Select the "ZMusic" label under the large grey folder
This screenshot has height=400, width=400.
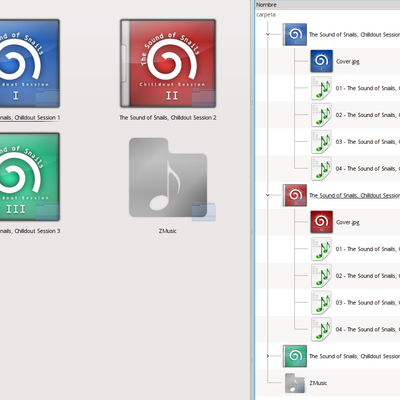click(x=168, y=231)
